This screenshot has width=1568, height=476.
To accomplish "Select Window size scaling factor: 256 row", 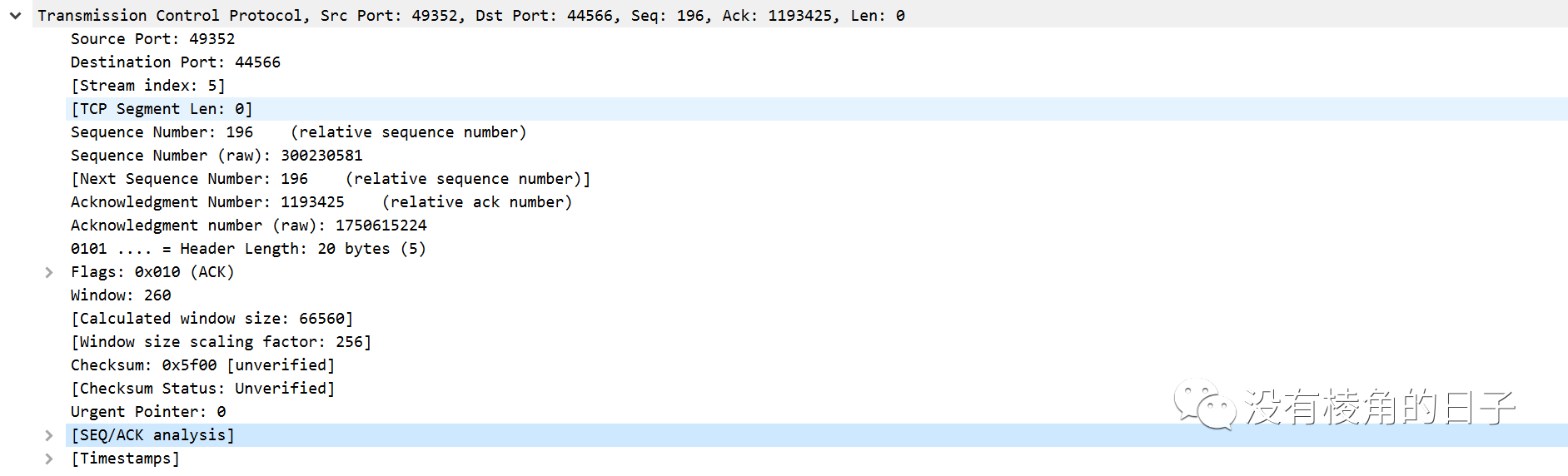I will pos(221,342).
